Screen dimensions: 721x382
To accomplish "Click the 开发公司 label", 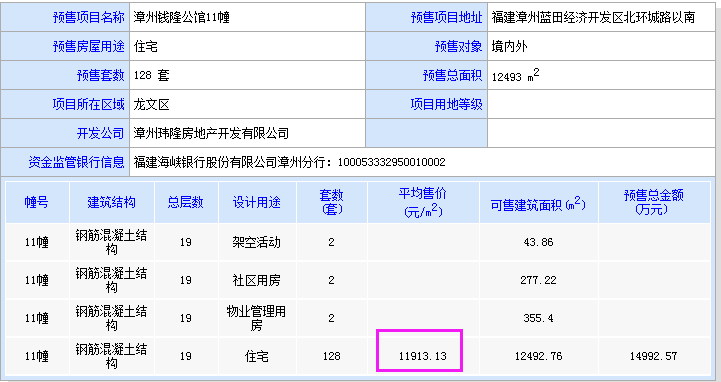I will coord(100,133).
